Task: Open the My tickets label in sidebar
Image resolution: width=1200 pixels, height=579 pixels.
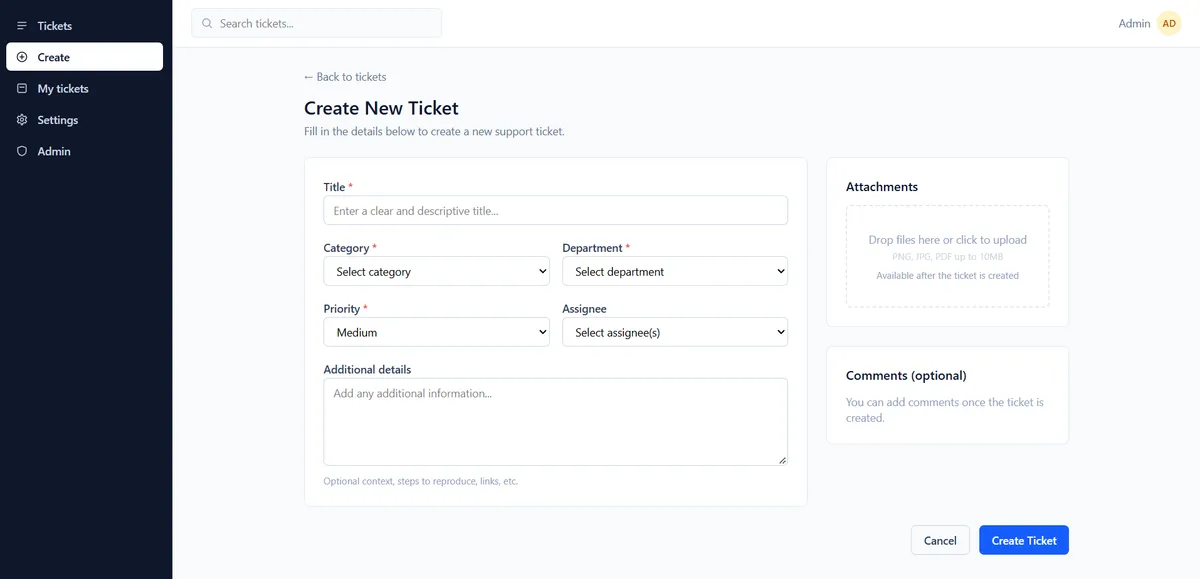Action: pyautogui.click(x=63, y=89)
